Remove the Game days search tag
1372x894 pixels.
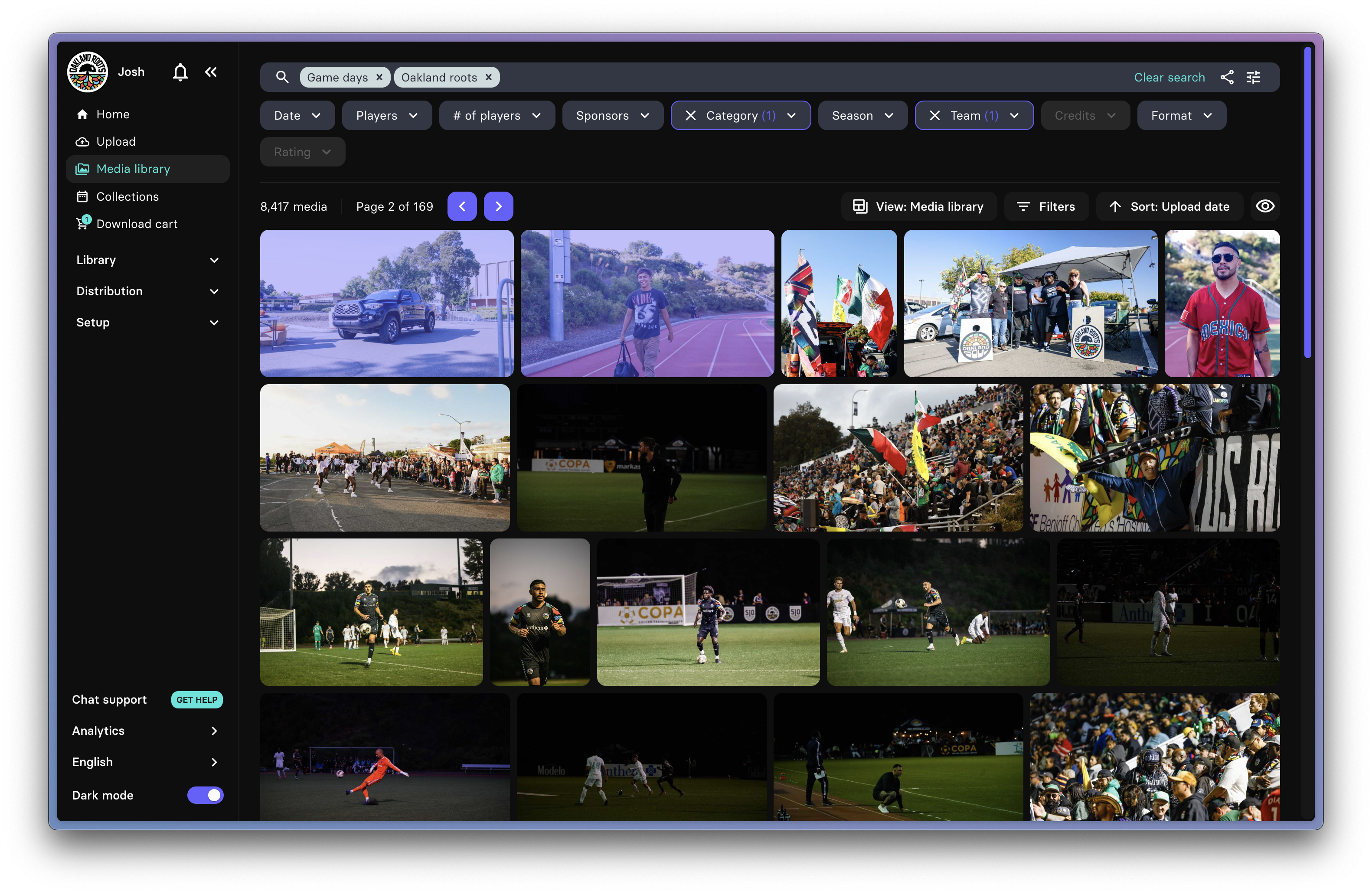click(x=379, y=77)
